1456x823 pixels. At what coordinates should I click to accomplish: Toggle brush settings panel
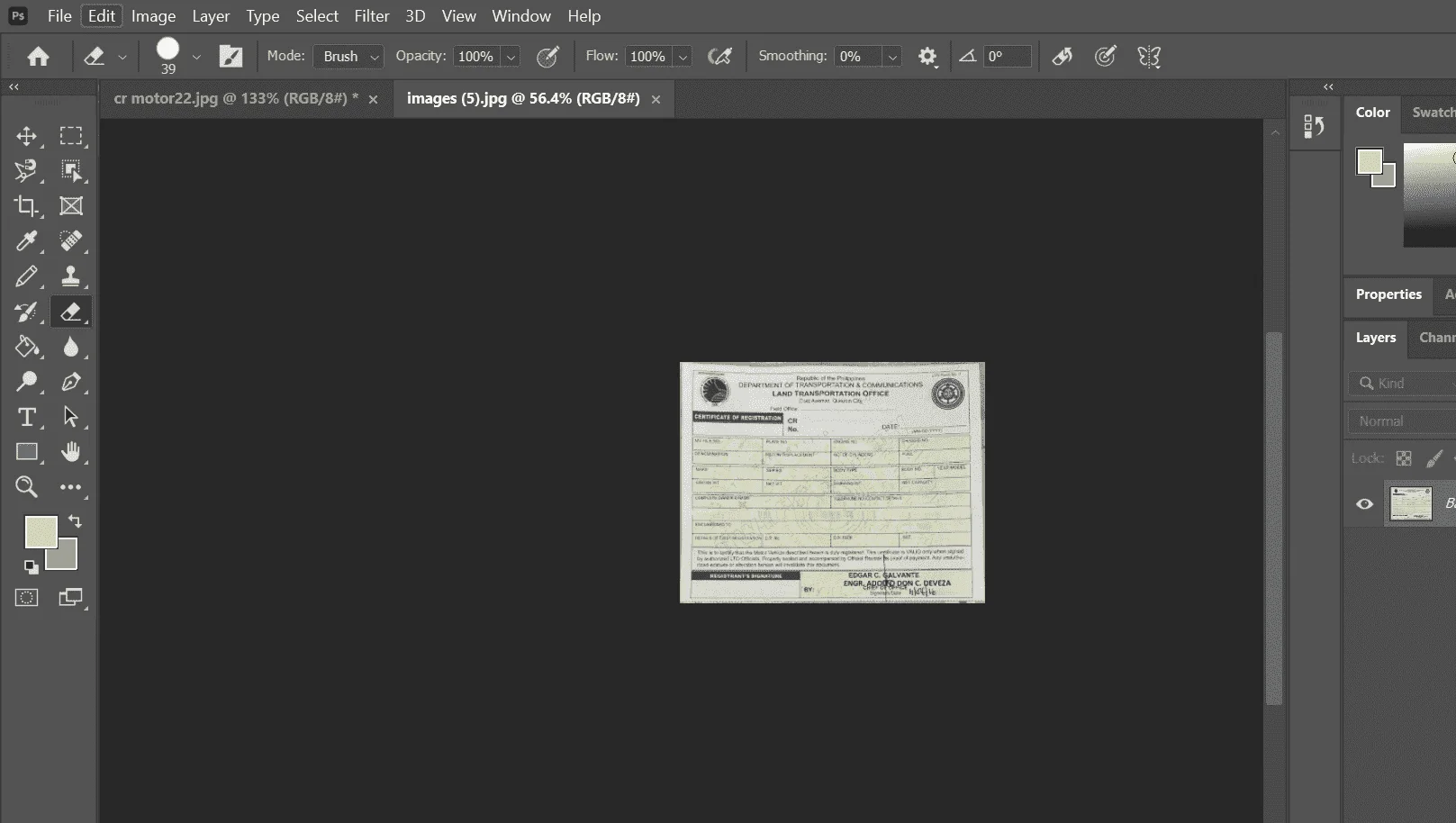(x=231, y=57)
